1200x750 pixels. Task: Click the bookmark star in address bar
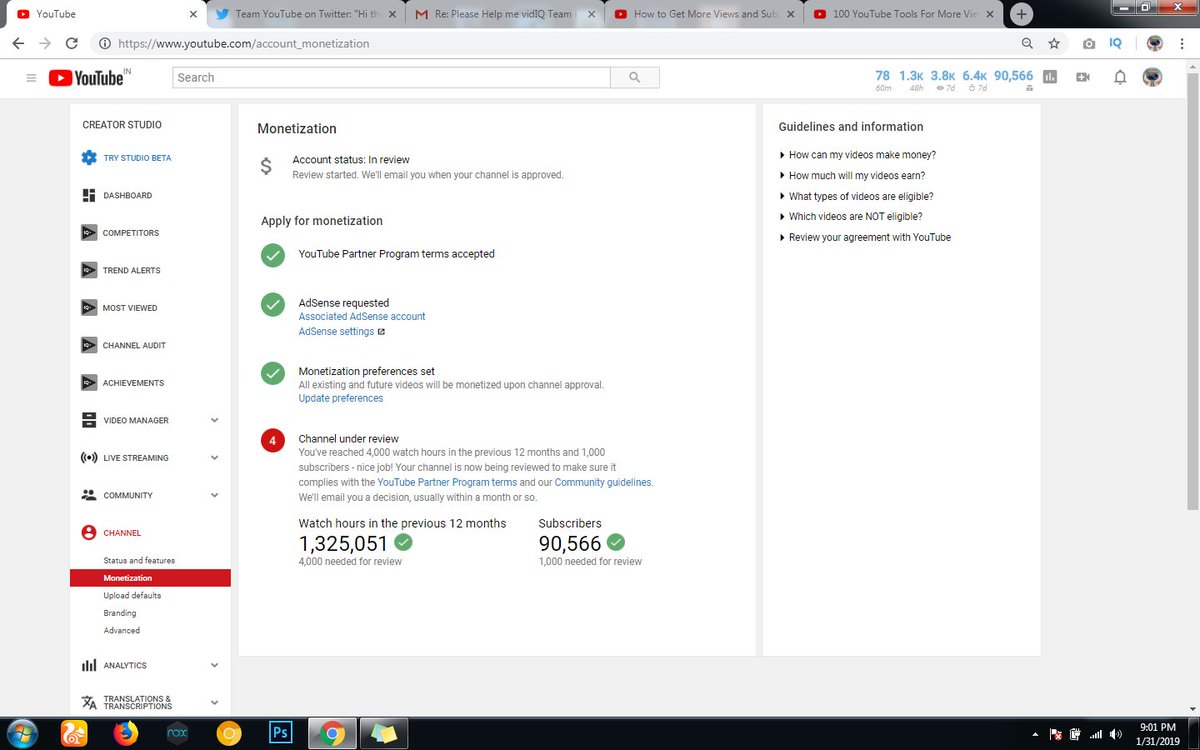point(1054,44)
